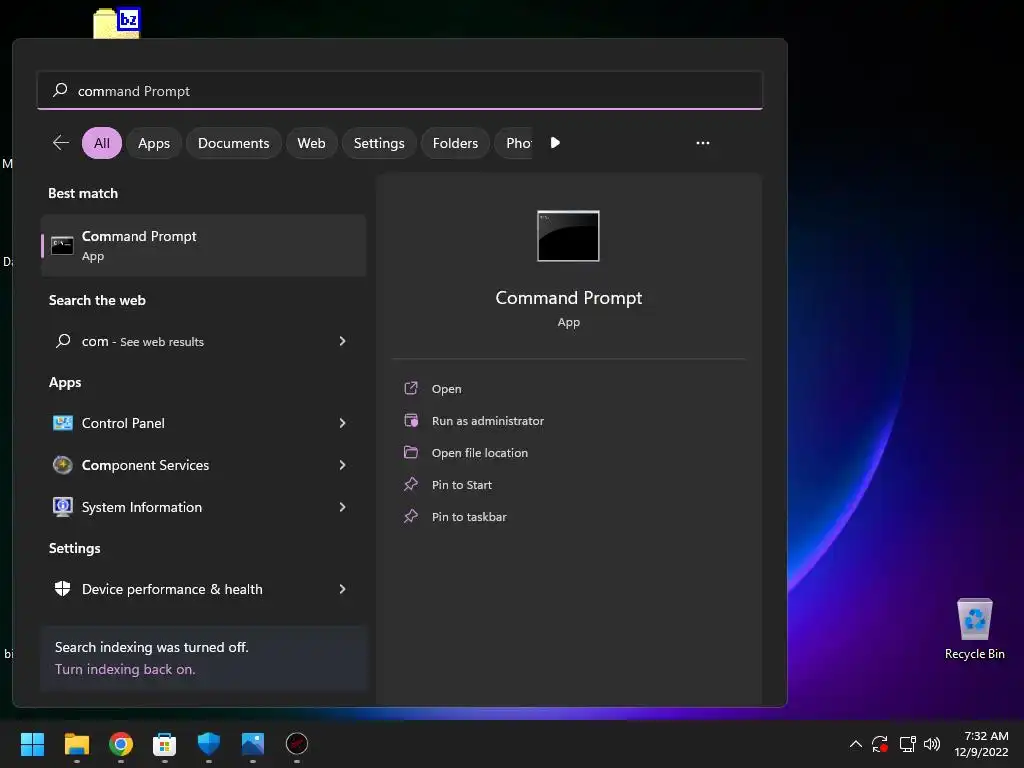Open Command Prompt best match result
This screenshot has height=768, width=1024.
pyautogui.click(x=203, y=246)
